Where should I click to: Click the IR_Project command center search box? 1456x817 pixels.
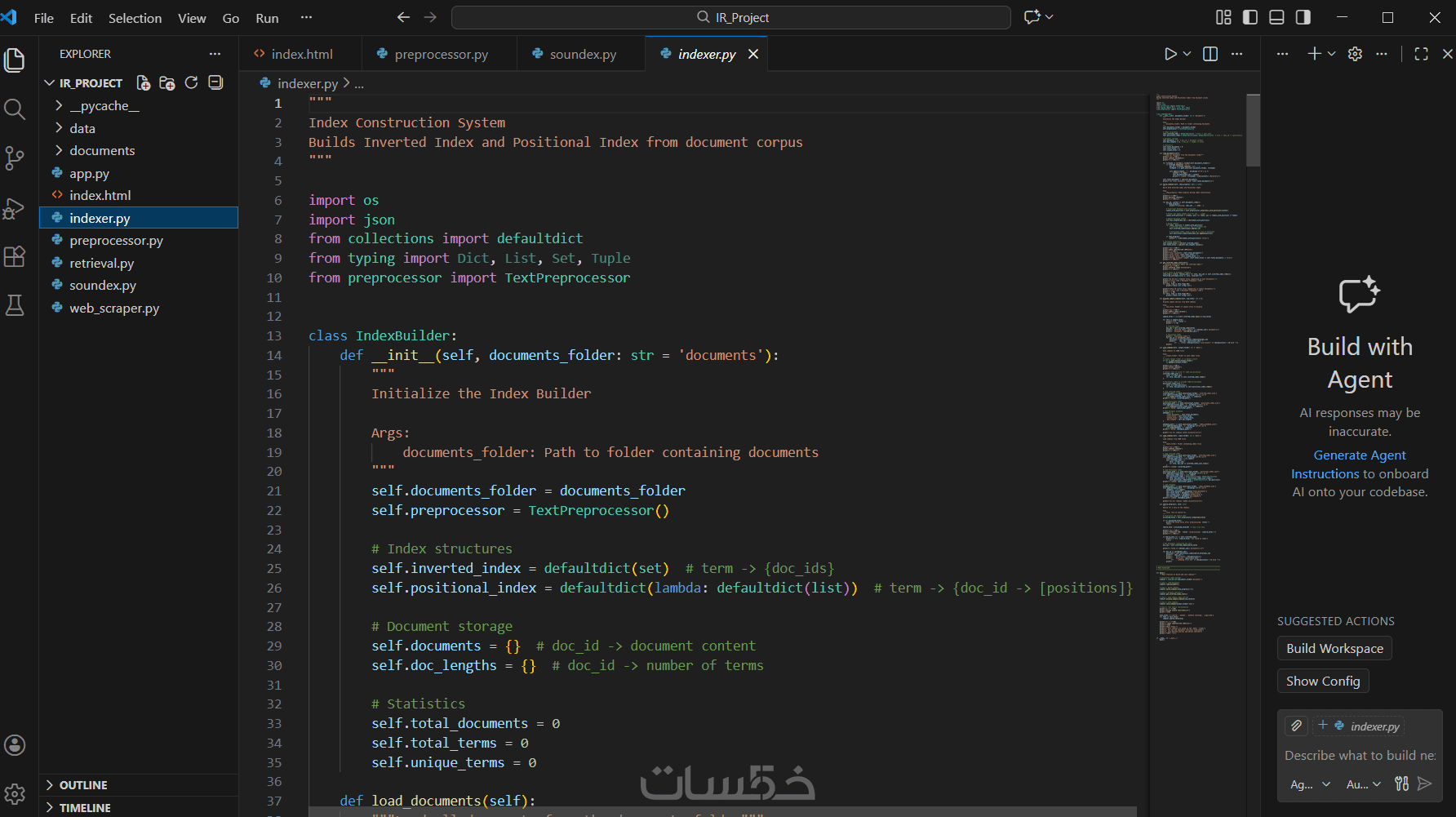(731, 17)
